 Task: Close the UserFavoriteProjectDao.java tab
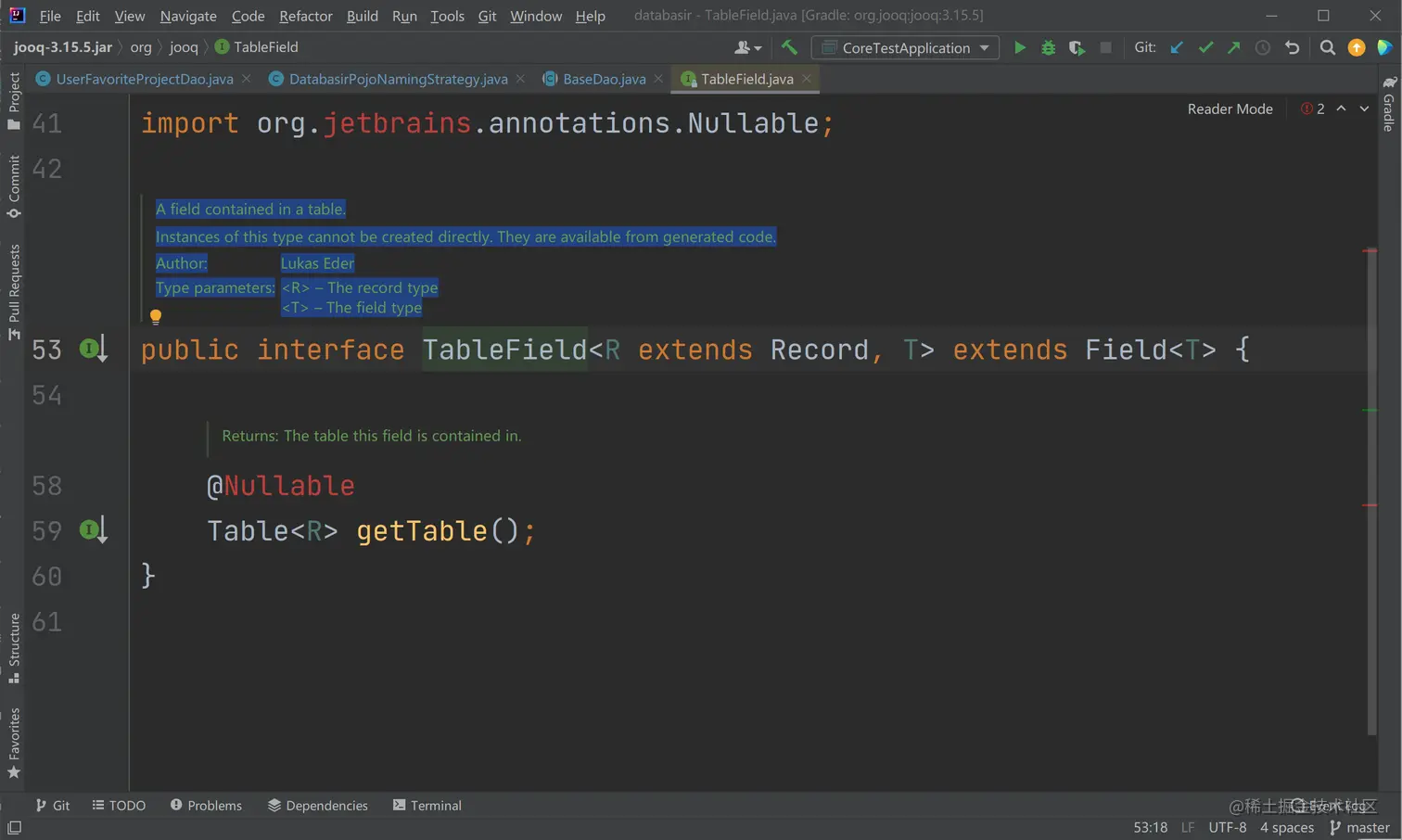[246, 79]
